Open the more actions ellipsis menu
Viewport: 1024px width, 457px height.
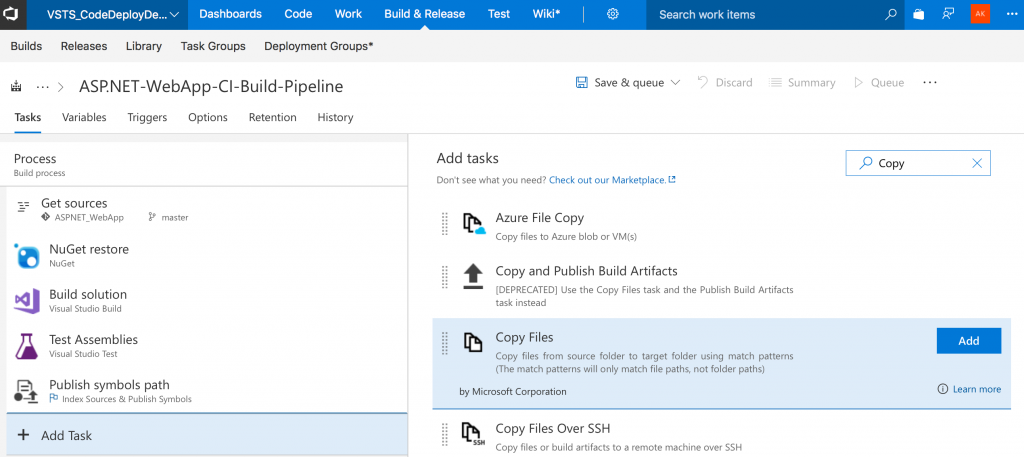(x=930, y=83)
